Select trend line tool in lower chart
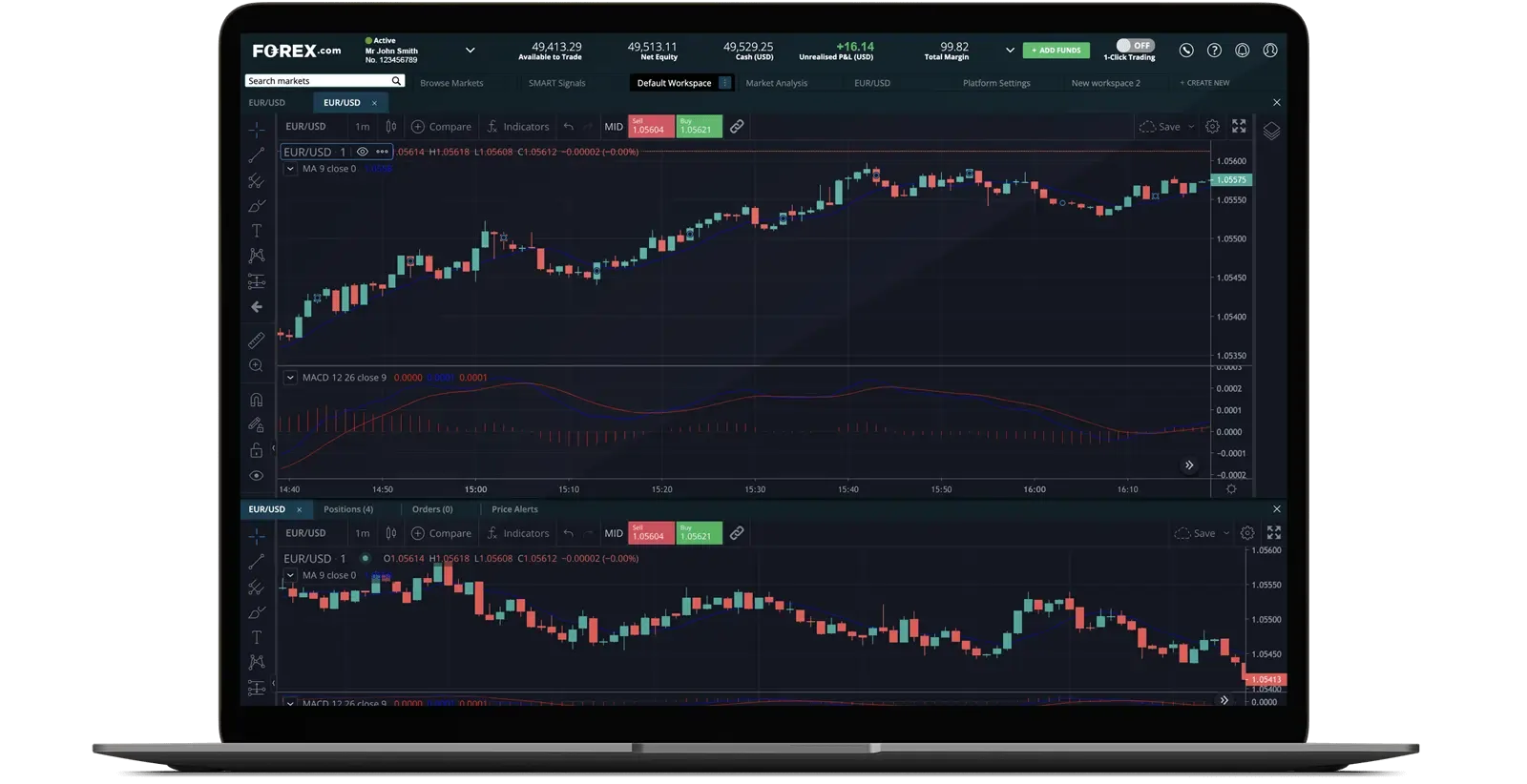Screen dimensions: 1527x784 click(x=256, y=562)
